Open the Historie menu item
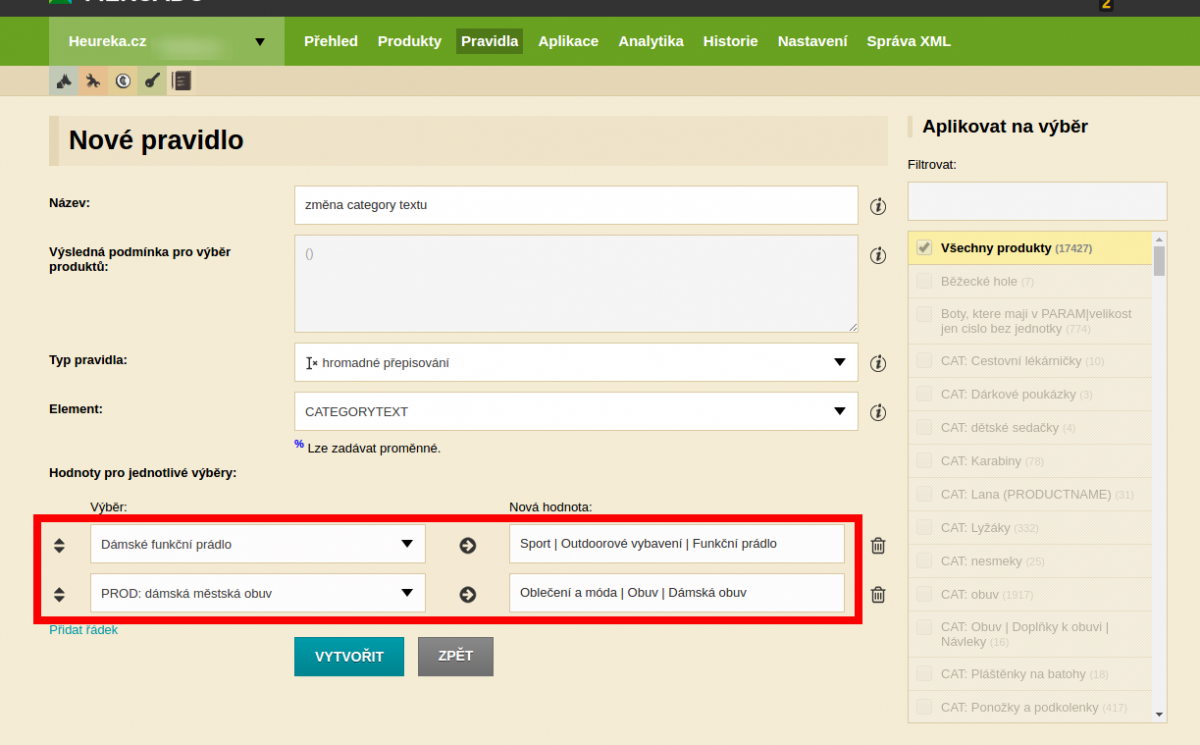This screenshot has height=745, width=1200. (730, 41)
